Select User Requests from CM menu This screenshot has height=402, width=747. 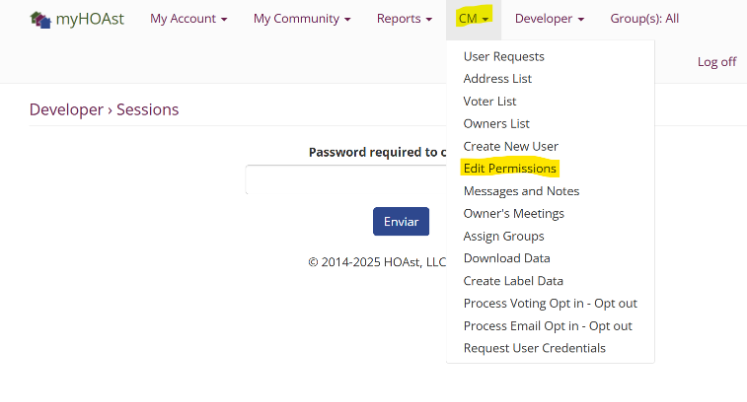[x=504, y=57]
